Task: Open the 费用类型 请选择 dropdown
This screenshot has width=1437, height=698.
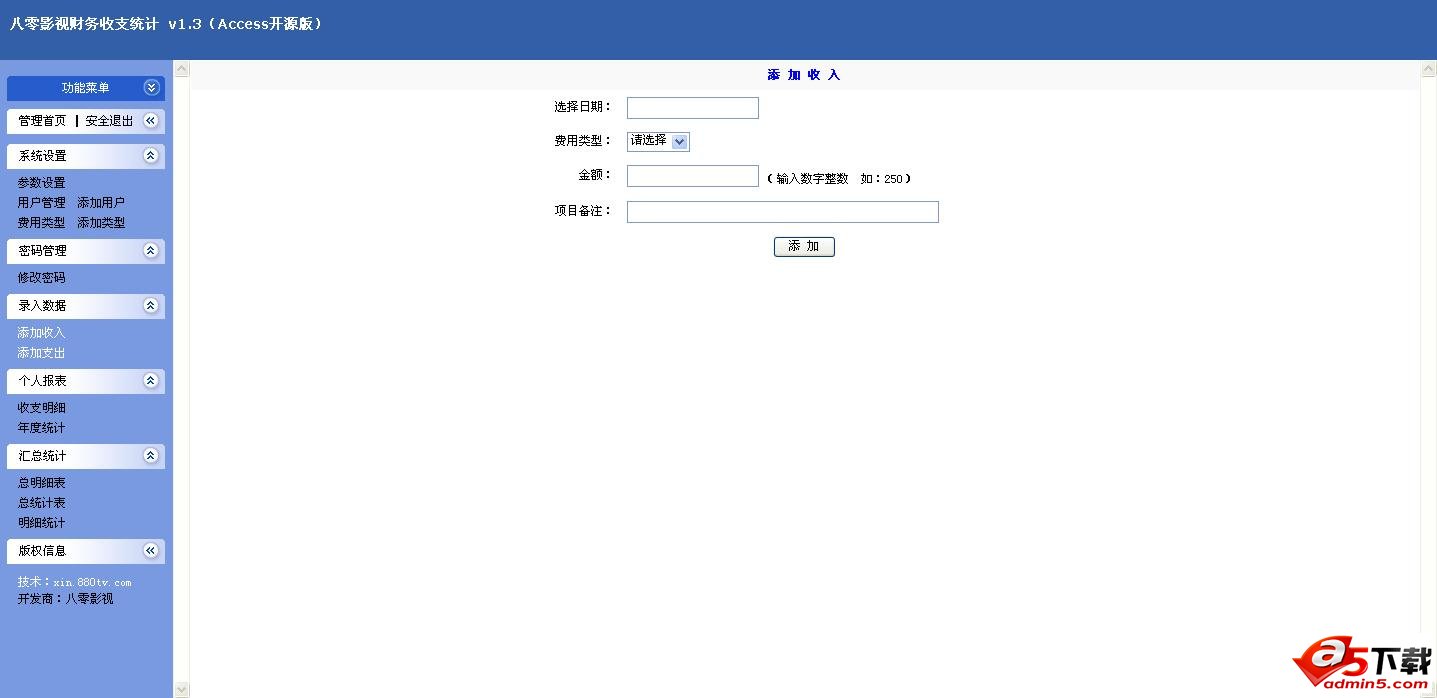Action: (658, 142)
